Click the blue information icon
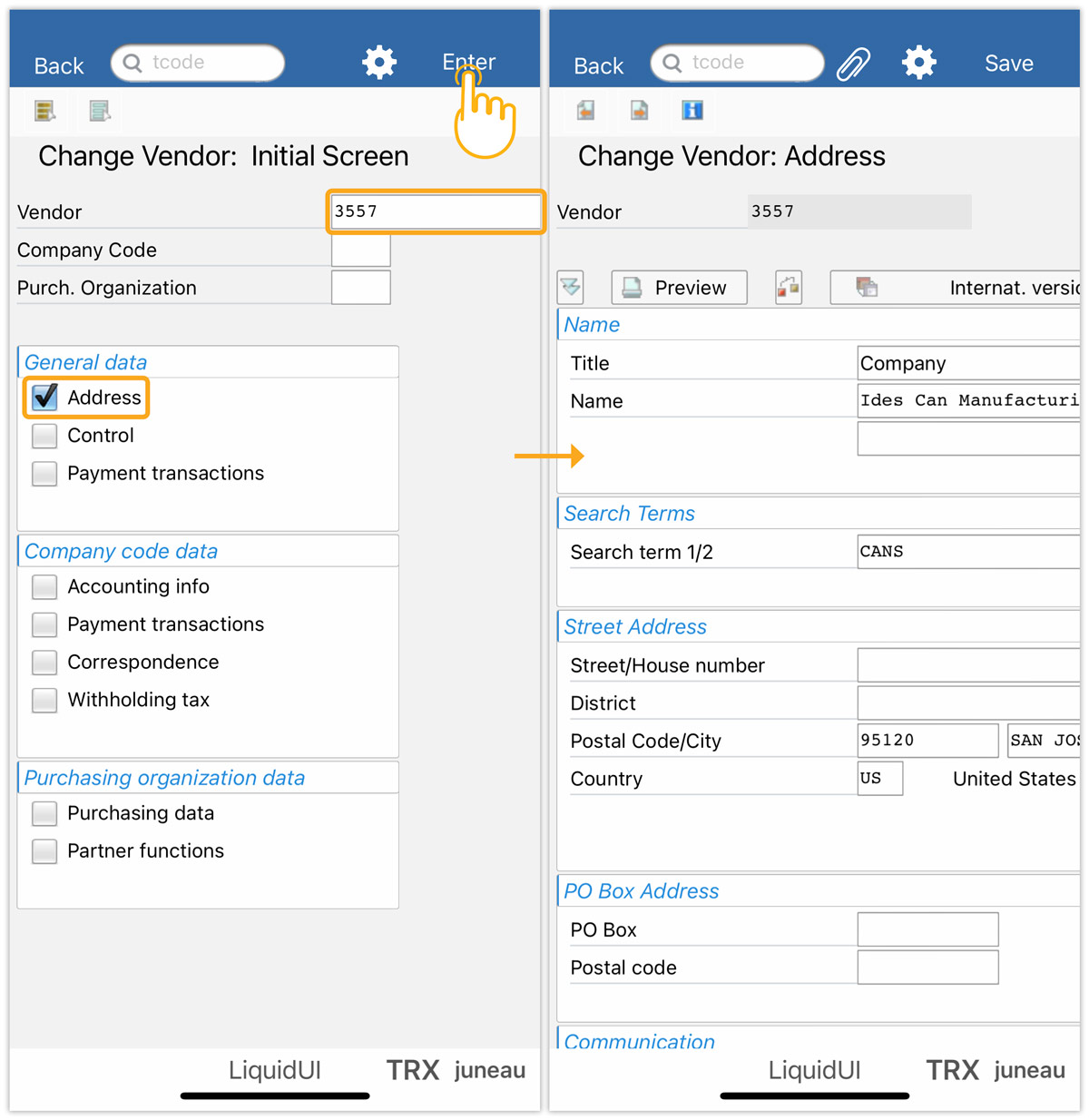Screen dimensions: 1089x1120 pyautogui.click(x=692, y=111)
